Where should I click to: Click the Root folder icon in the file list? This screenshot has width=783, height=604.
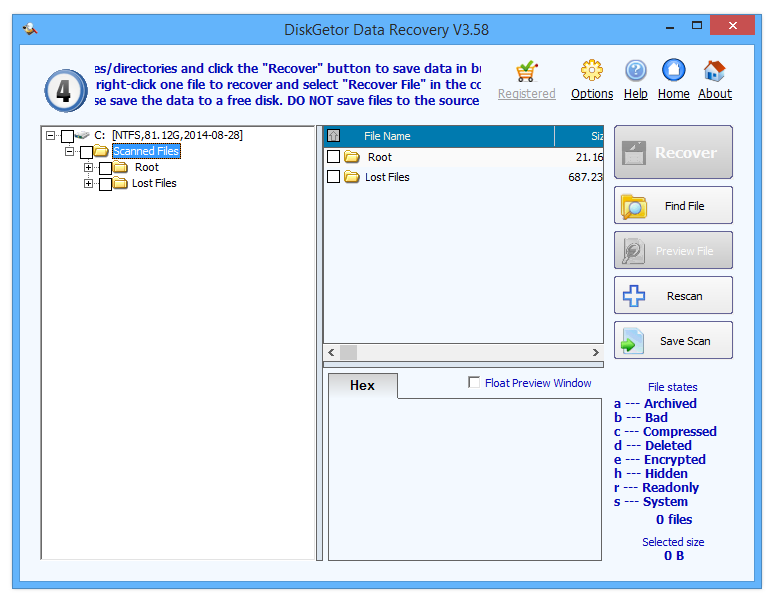352,157
